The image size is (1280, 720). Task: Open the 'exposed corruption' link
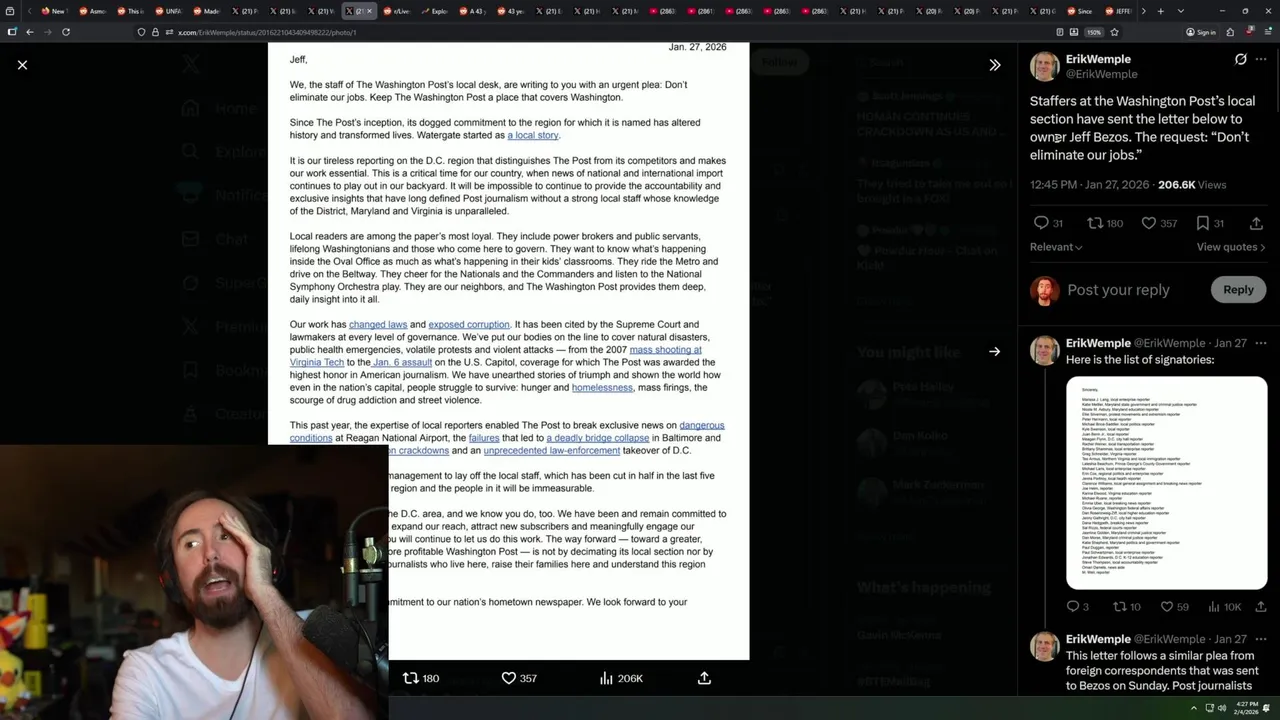click(x=469, y=324)
